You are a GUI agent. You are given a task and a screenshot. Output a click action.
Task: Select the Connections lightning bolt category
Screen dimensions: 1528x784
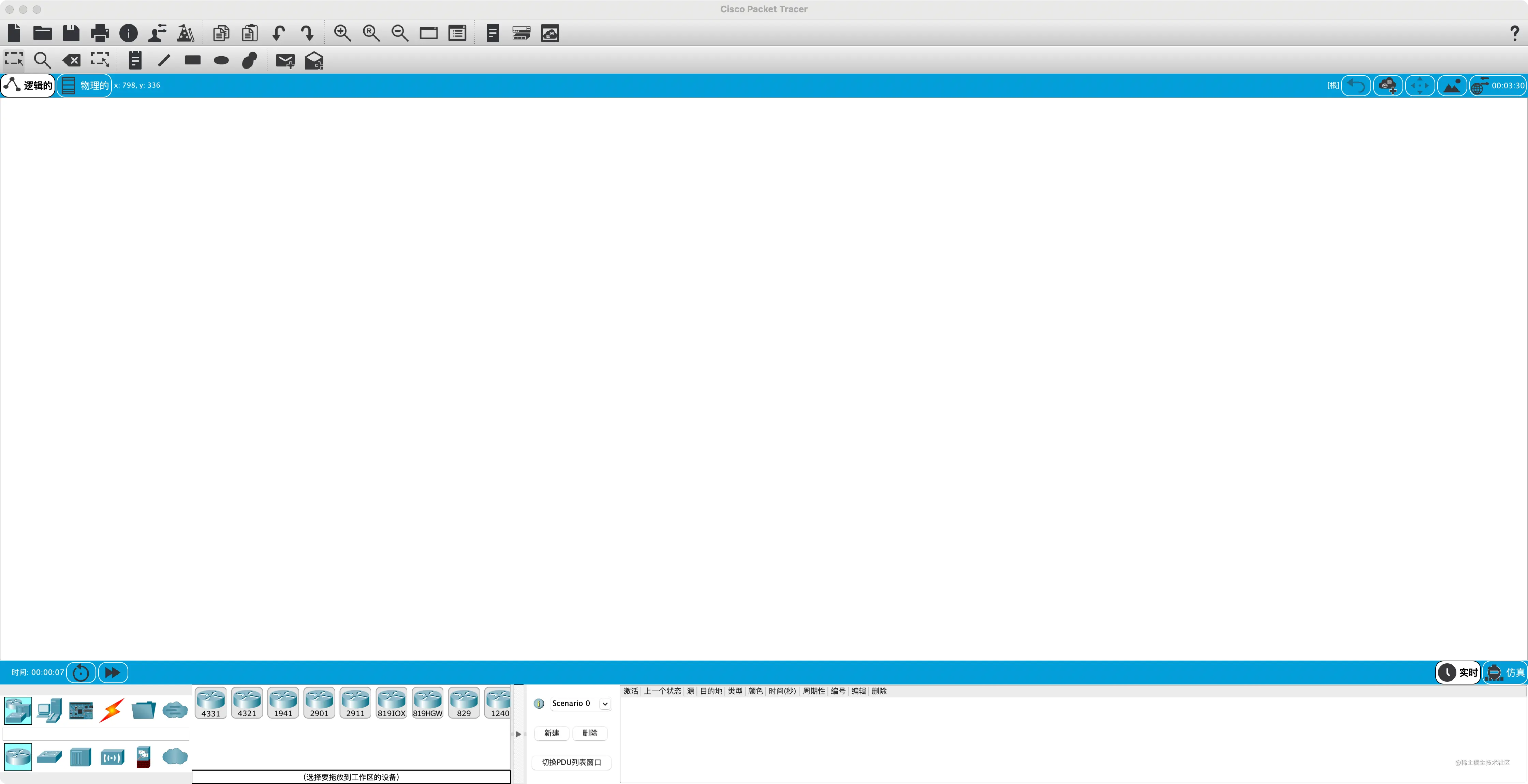(112, 710)
